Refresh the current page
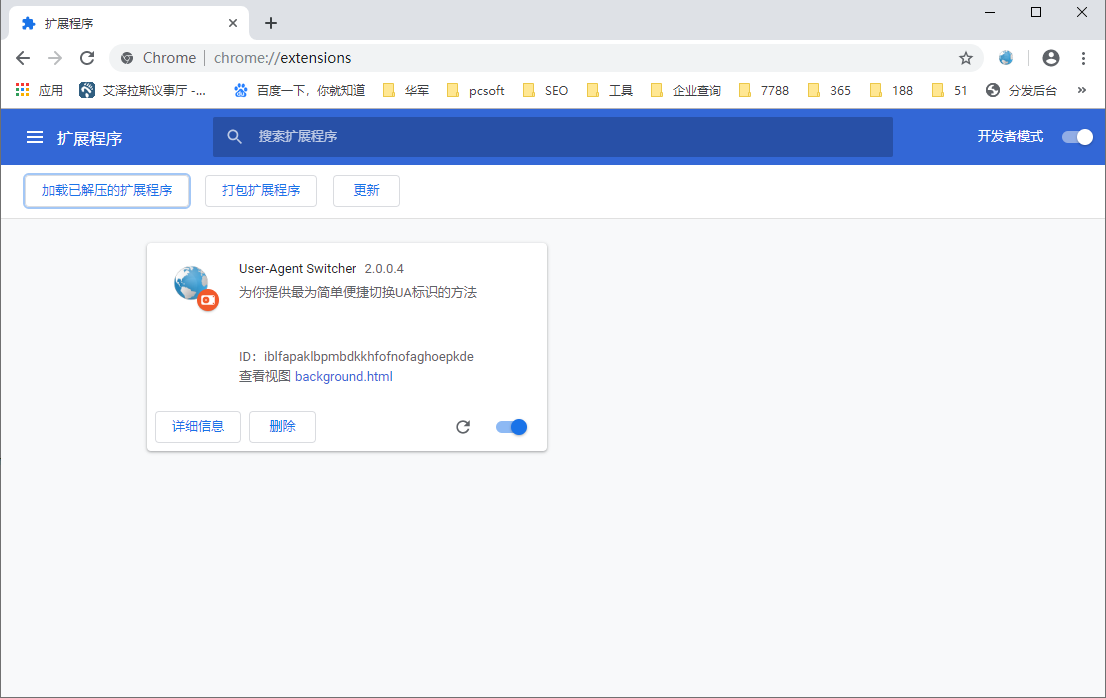 tap(87, 58)
